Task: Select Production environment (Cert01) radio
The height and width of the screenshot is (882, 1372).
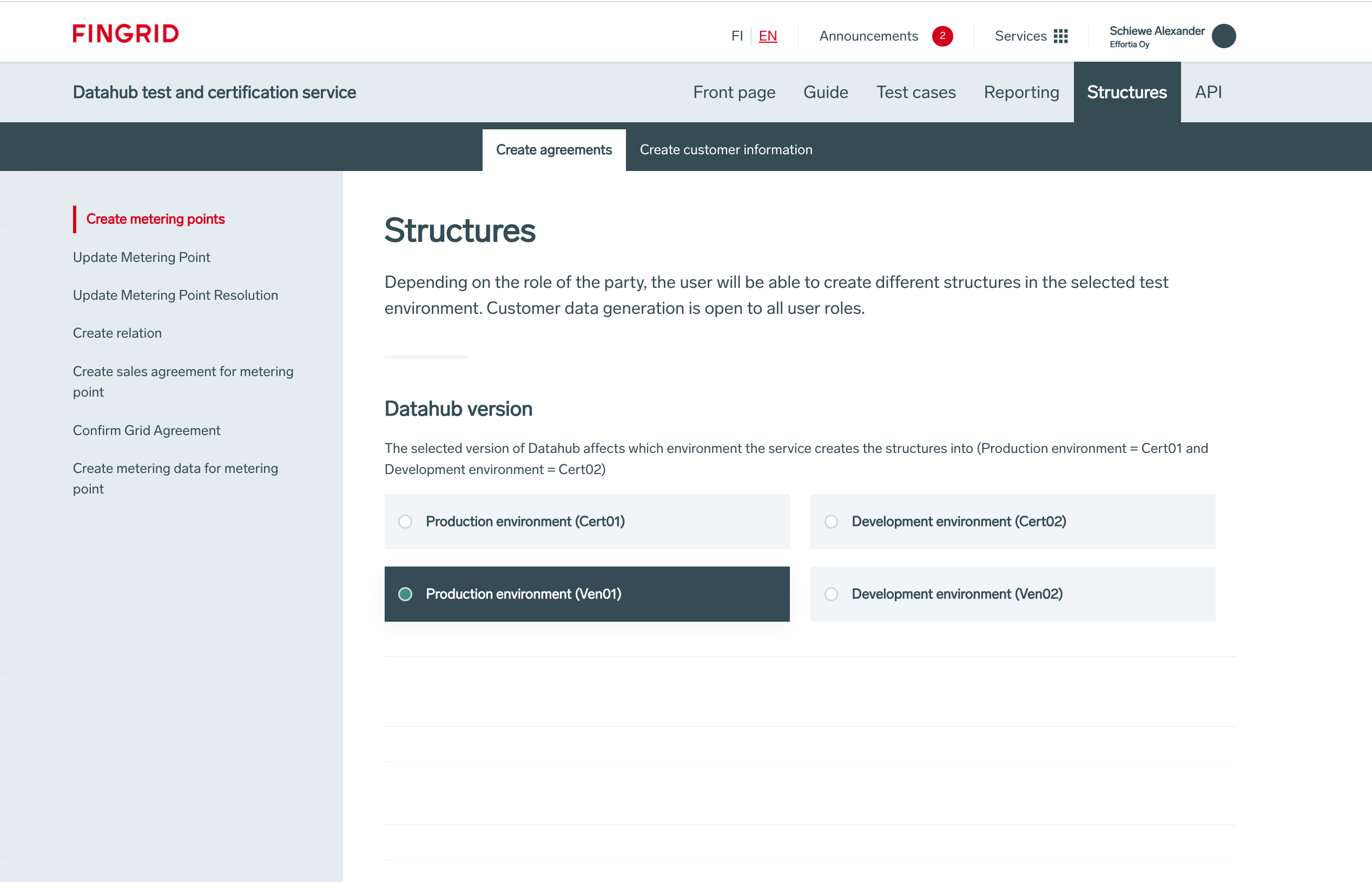Action: tap(405, 522)
